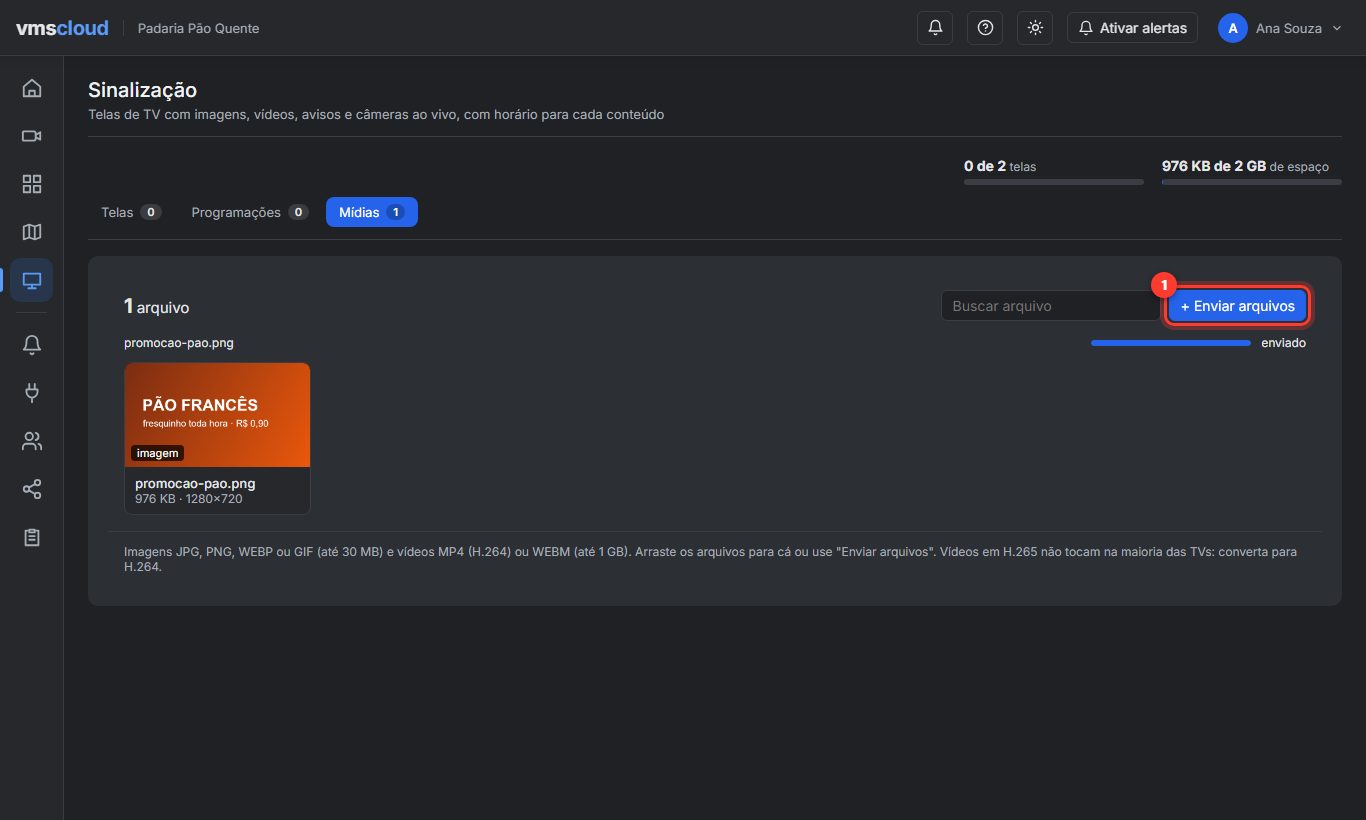
Task: Open the Home icon in sidebar
Action: [32, 88]
